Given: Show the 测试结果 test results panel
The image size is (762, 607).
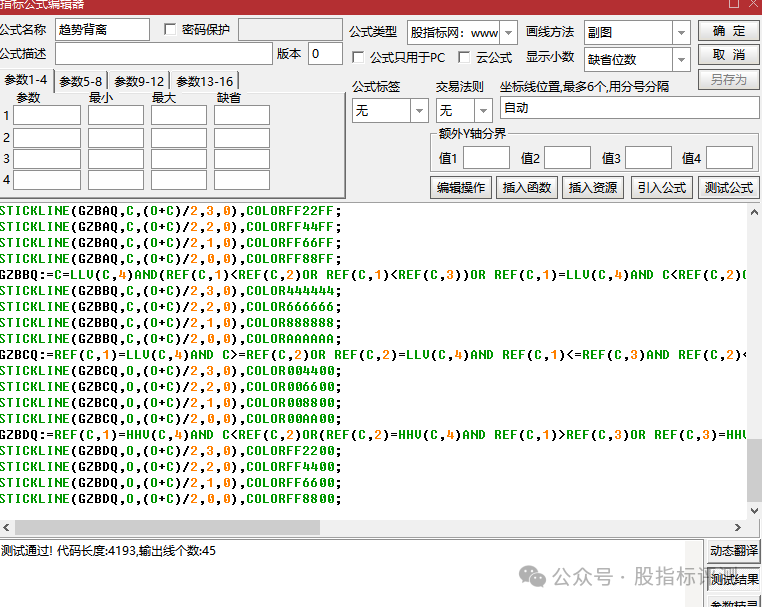Looking at the screenshot, I should click(x=734, y=579).
